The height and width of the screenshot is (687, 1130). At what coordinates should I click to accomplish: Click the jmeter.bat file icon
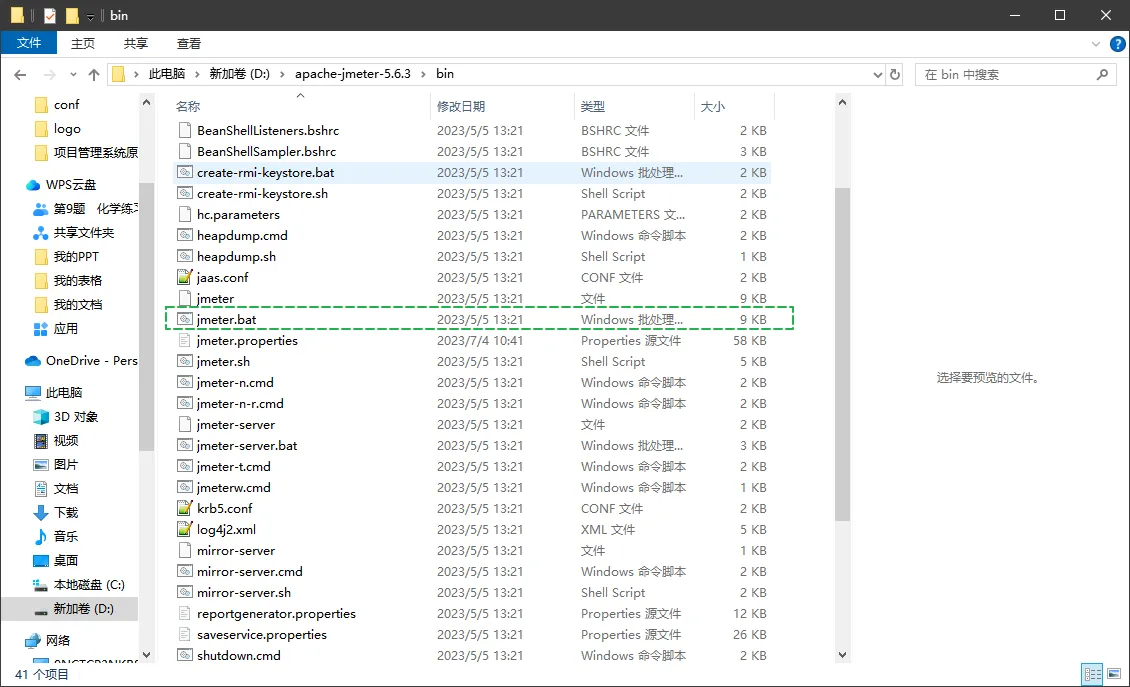click(185, 319)
